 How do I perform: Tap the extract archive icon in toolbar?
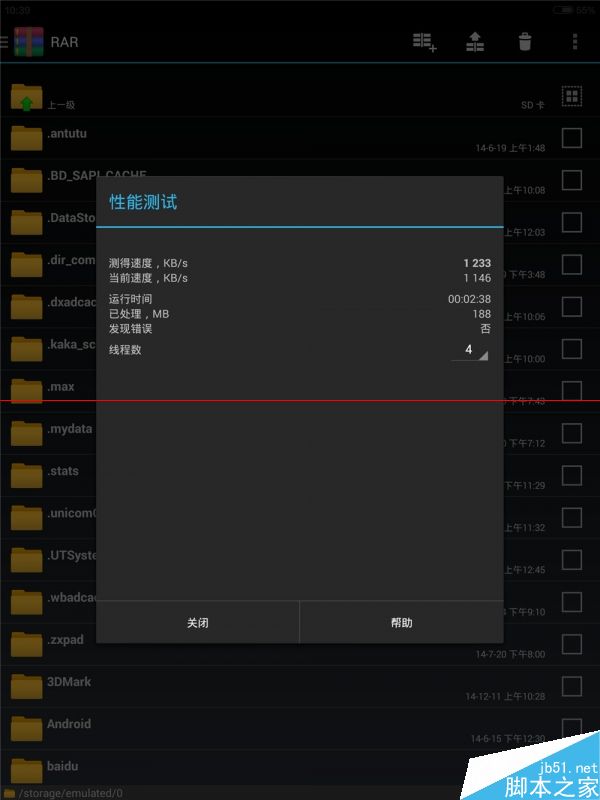(x=475, y=42)
